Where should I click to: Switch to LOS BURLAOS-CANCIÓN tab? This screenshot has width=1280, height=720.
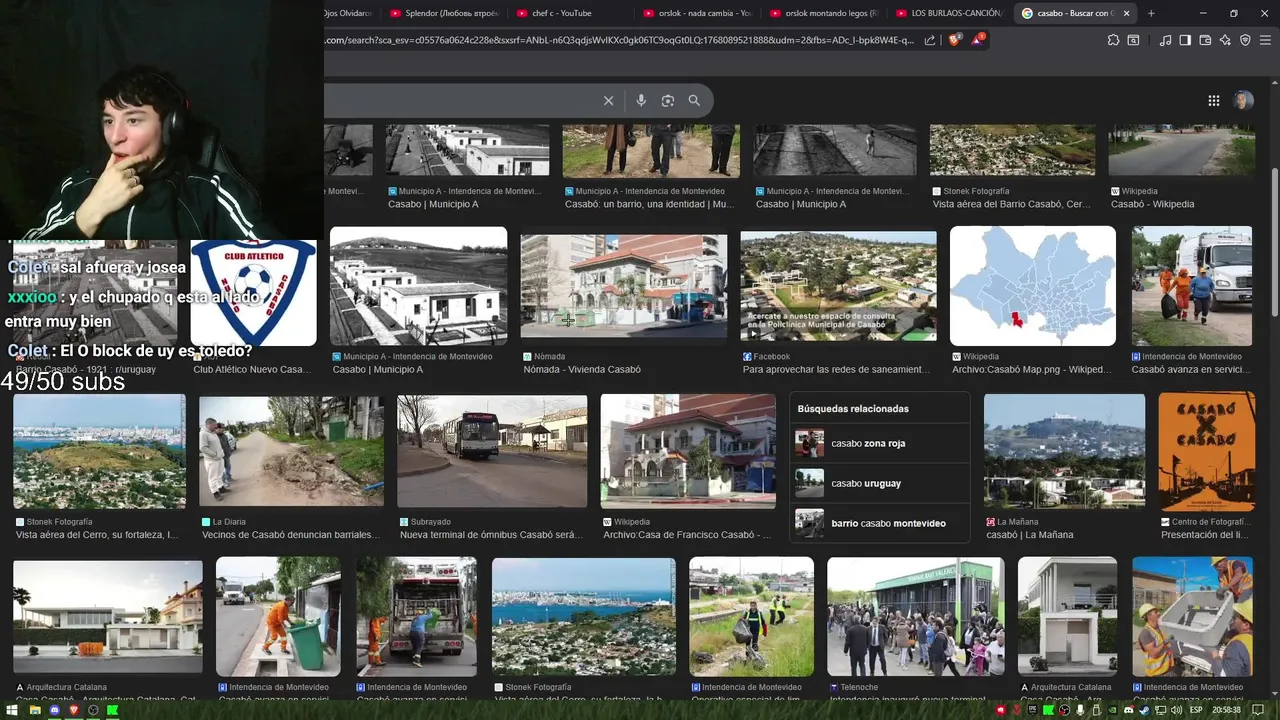(x=950, y=13)
